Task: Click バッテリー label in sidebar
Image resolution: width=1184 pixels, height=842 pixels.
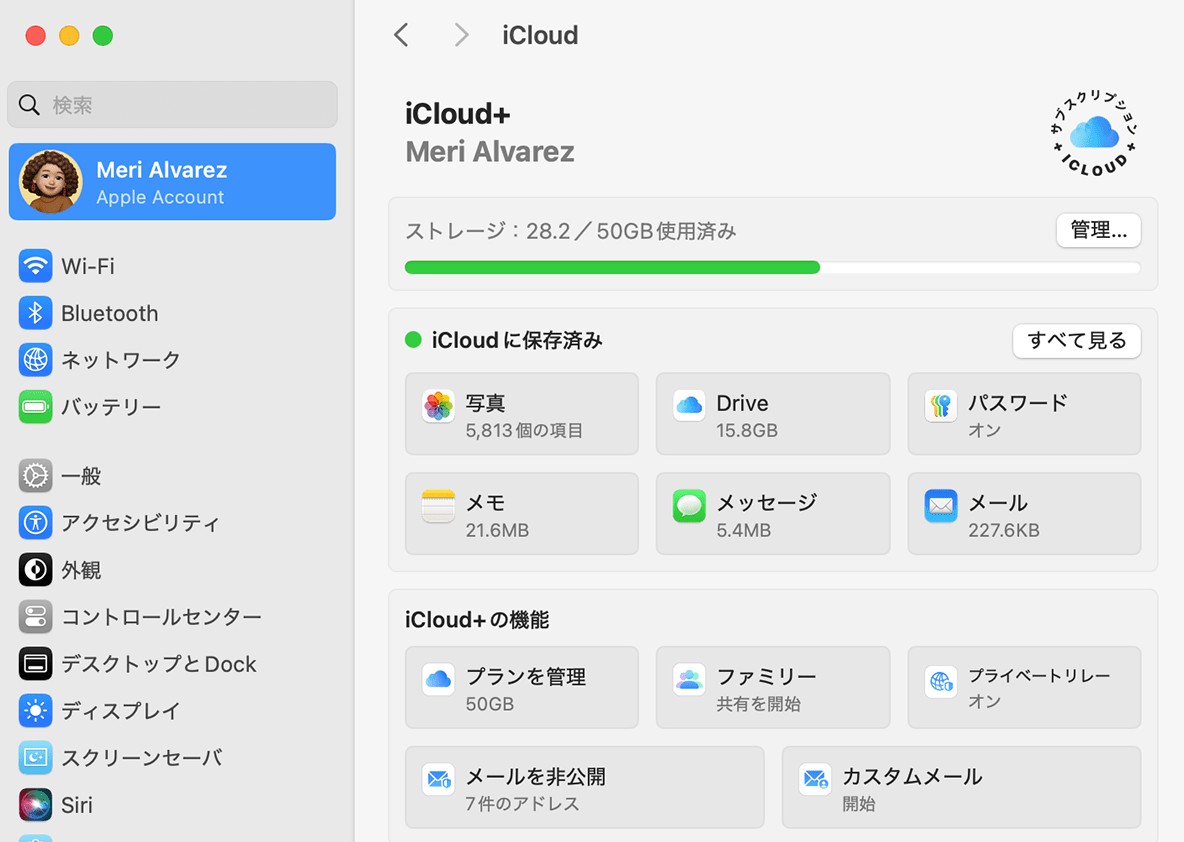Action: click(x=111, y=406)
